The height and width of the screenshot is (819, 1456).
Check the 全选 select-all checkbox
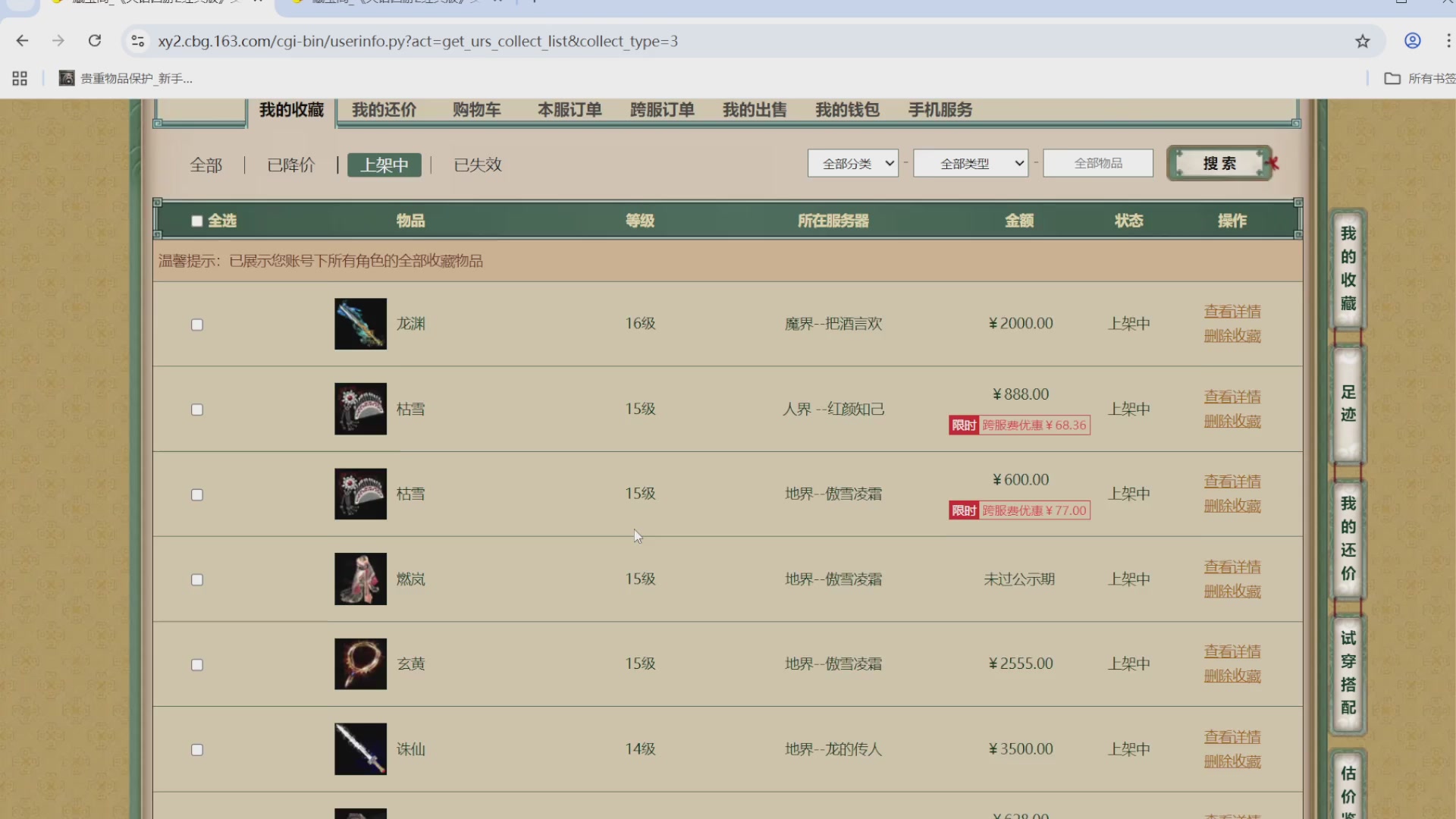pyautogui.click(x=197, y=220)
